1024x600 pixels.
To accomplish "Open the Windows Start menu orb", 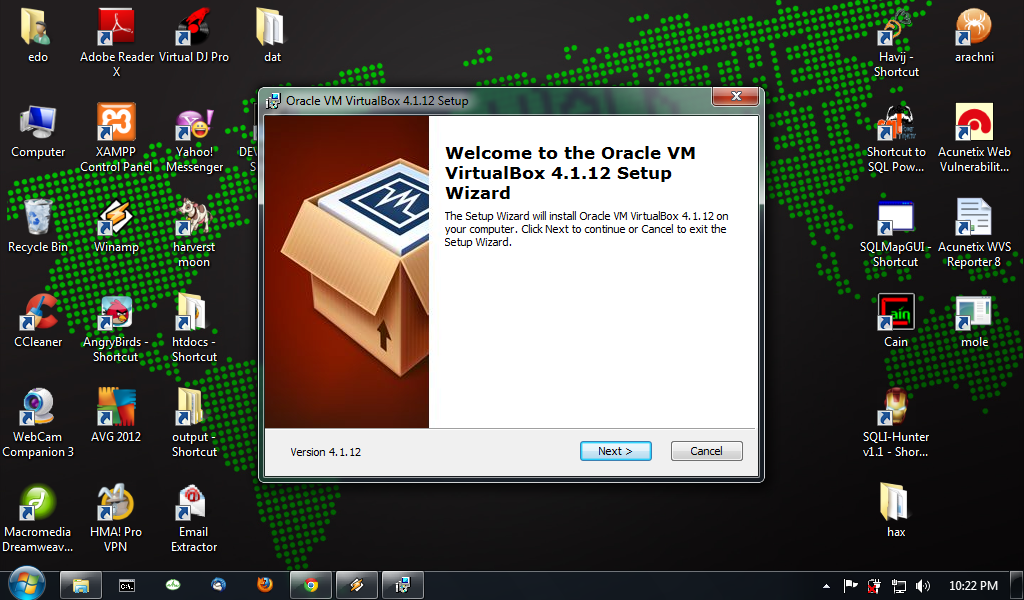I will (26, 584).
